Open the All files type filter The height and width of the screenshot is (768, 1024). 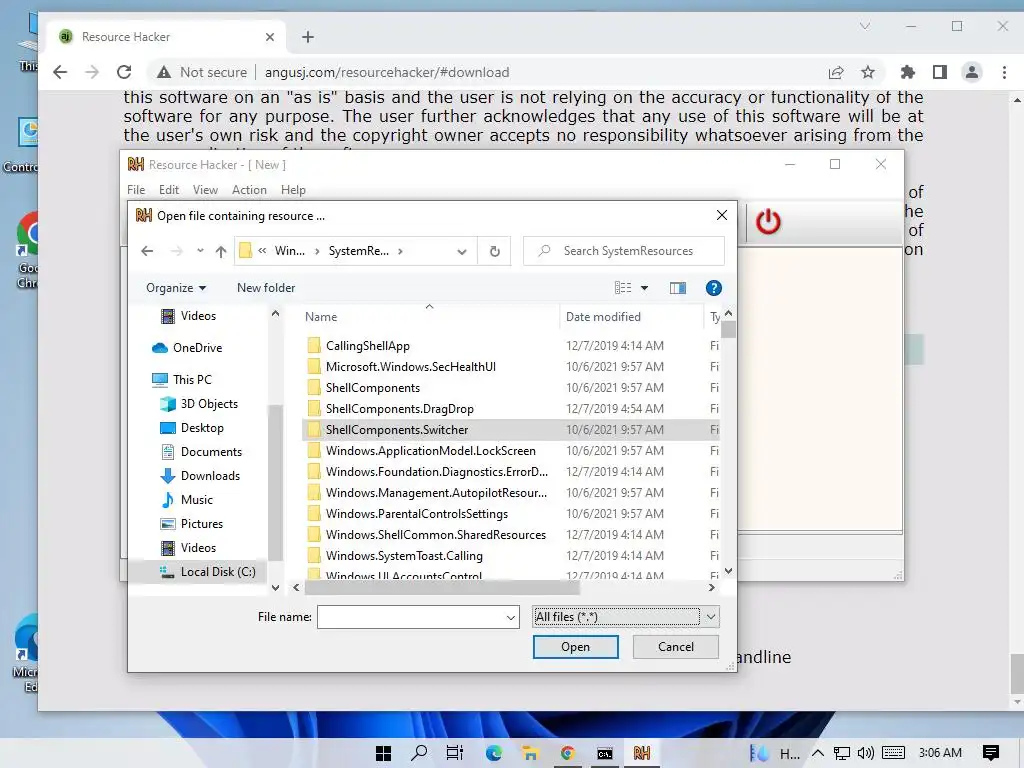626,616
